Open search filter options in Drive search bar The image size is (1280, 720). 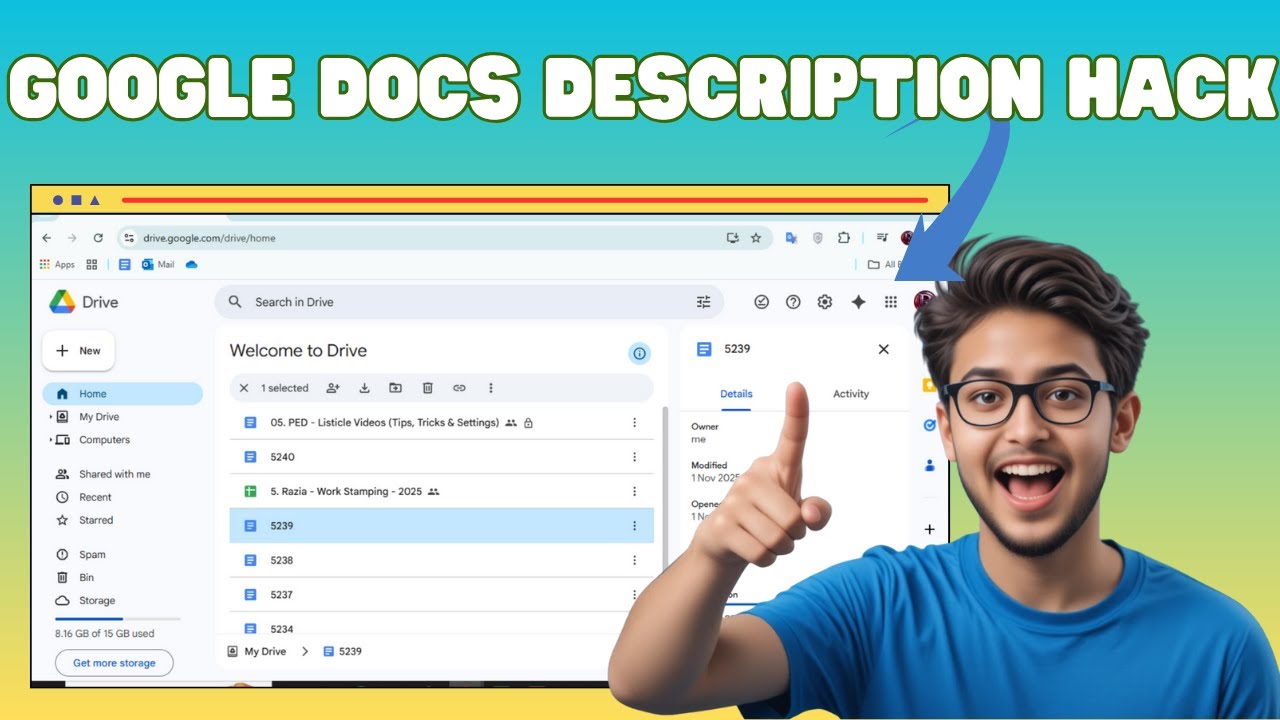(704, 302)
